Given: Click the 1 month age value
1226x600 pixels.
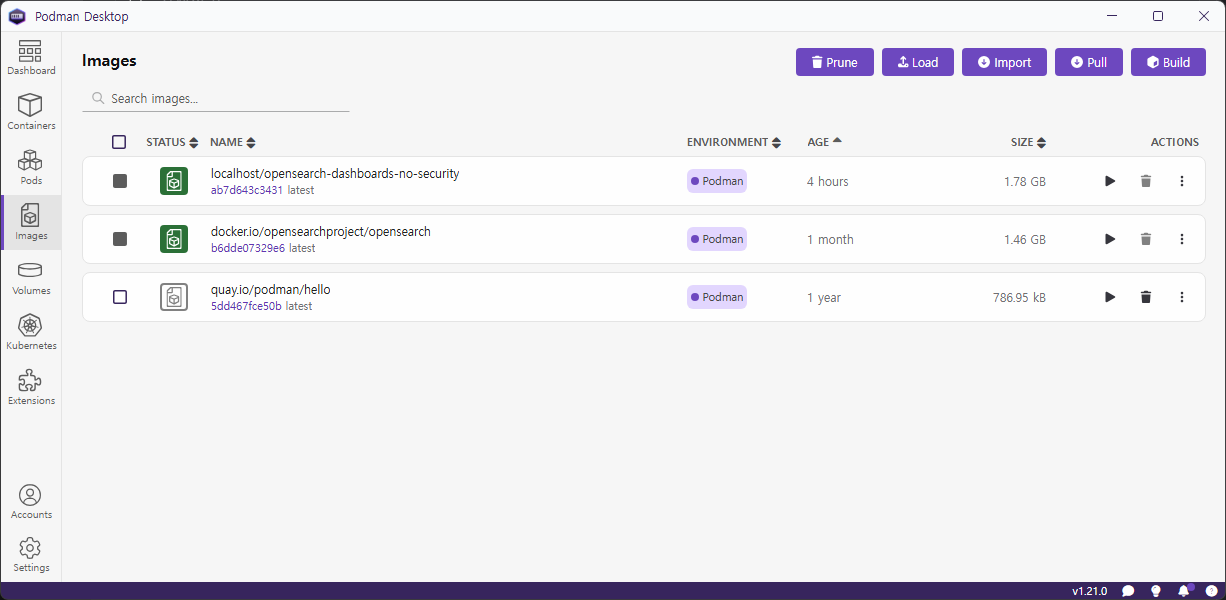Looking at the screenshot, I should click(x=831, y=239).
